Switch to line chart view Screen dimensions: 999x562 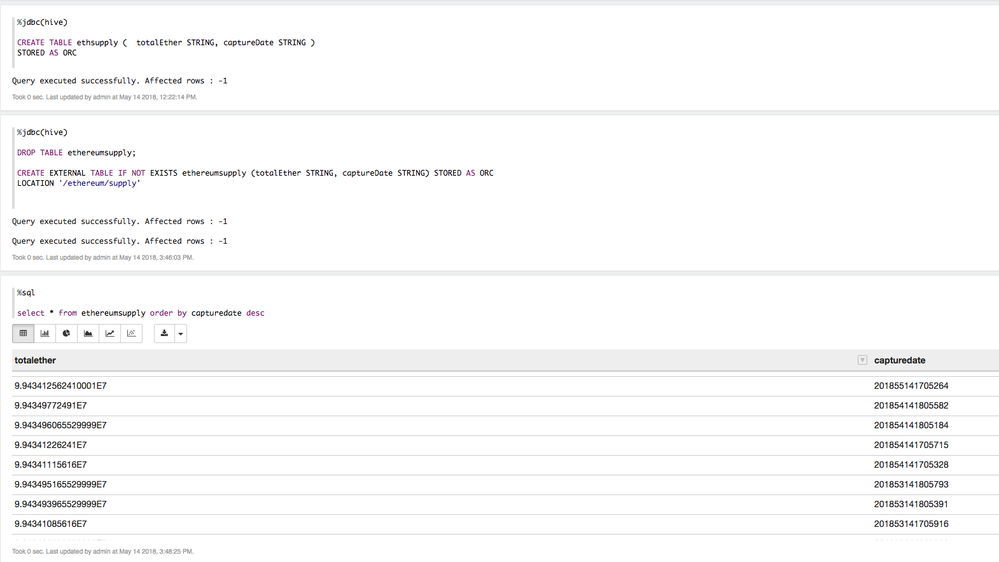[110, 333]
